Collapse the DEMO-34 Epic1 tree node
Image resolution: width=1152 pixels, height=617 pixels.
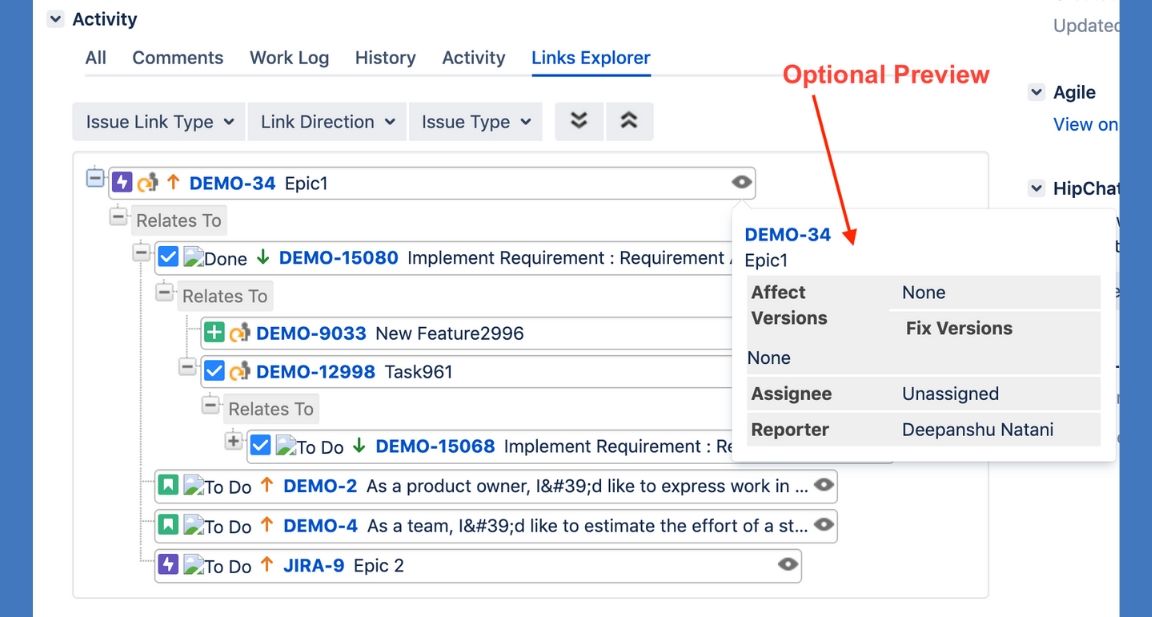[x=95, y=179]
